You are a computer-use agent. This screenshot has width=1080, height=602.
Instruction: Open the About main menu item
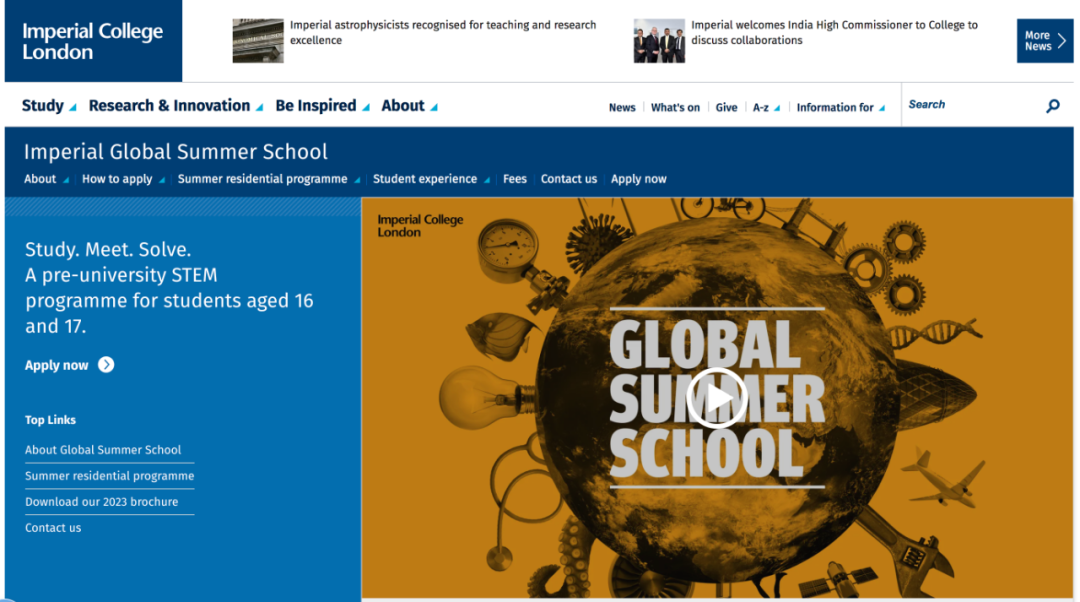(403, 105)
